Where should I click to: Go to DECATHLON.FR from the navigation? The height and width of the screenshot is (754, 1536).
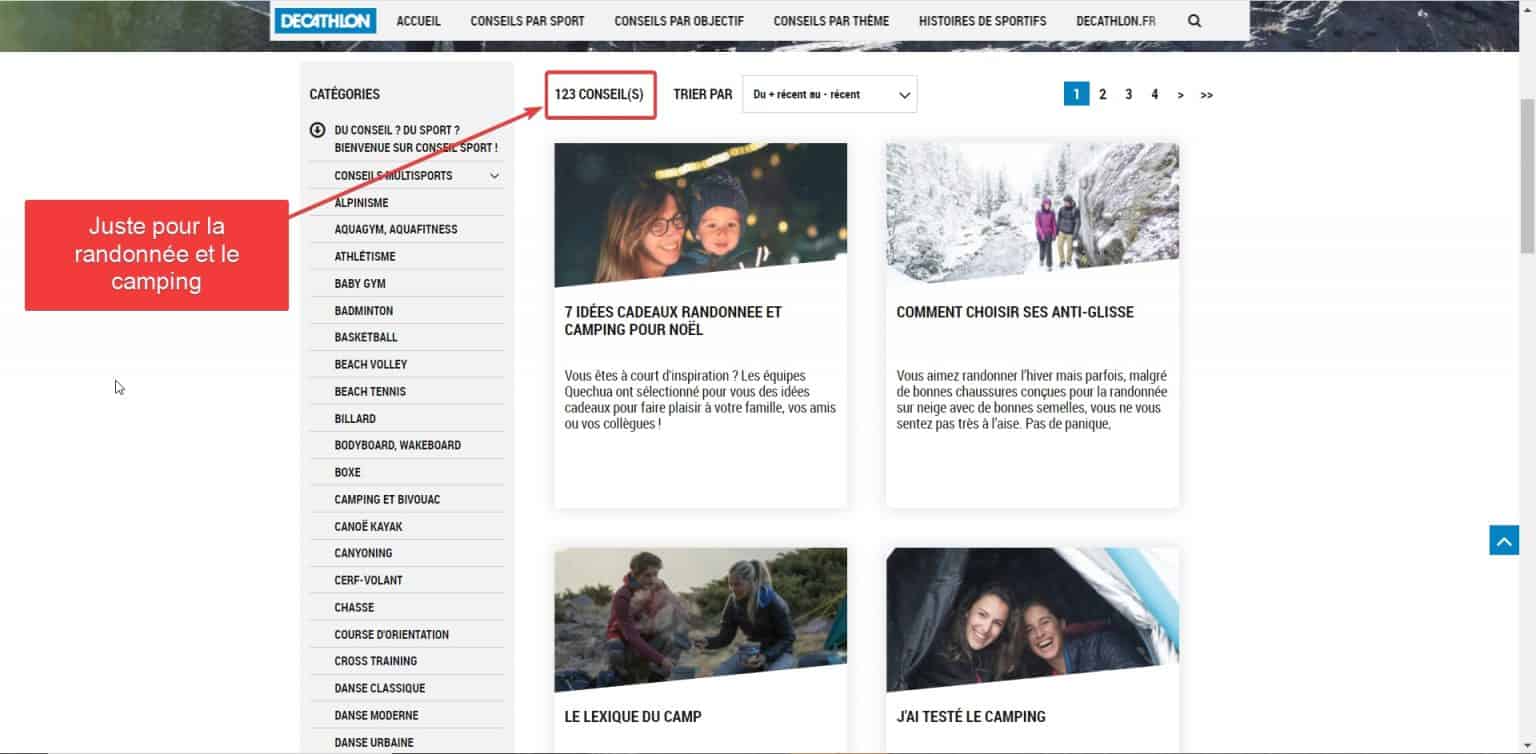click(x=1116, y=19)
